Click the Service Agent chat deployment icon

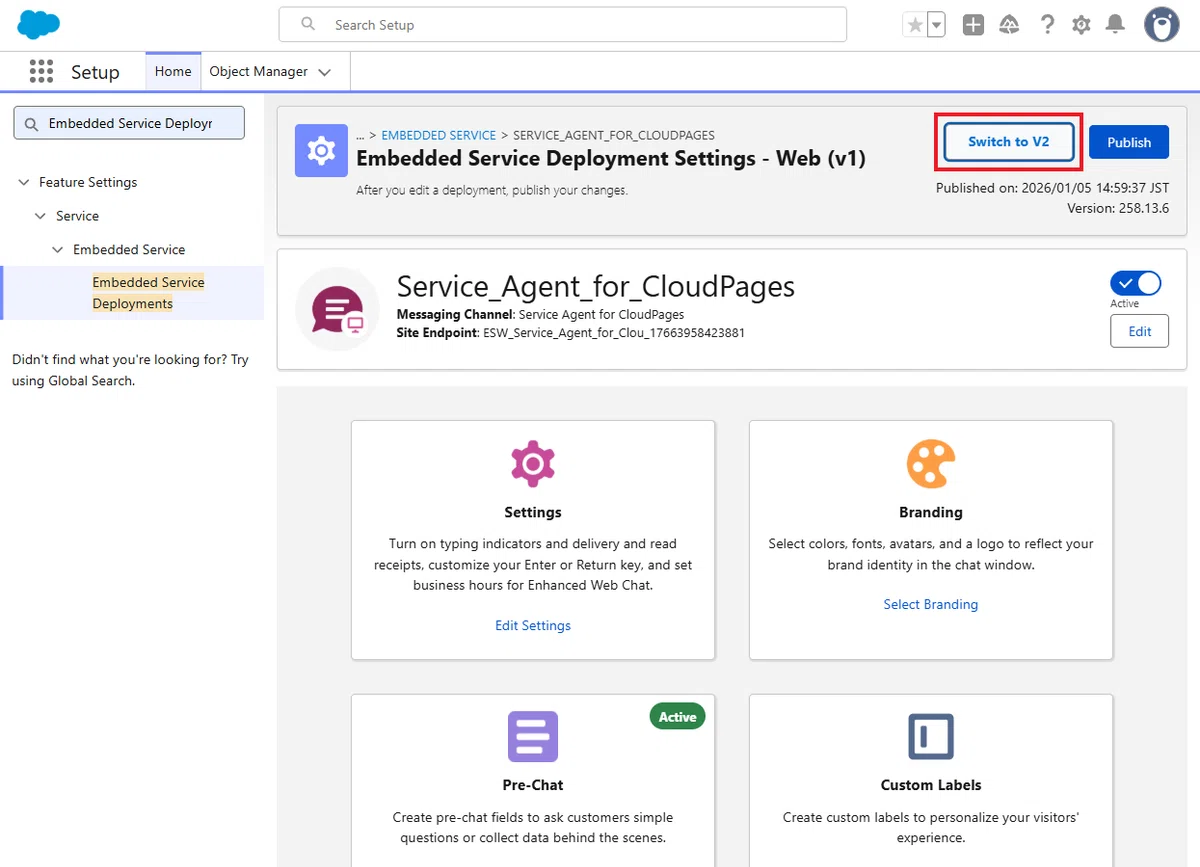(338, 309)
